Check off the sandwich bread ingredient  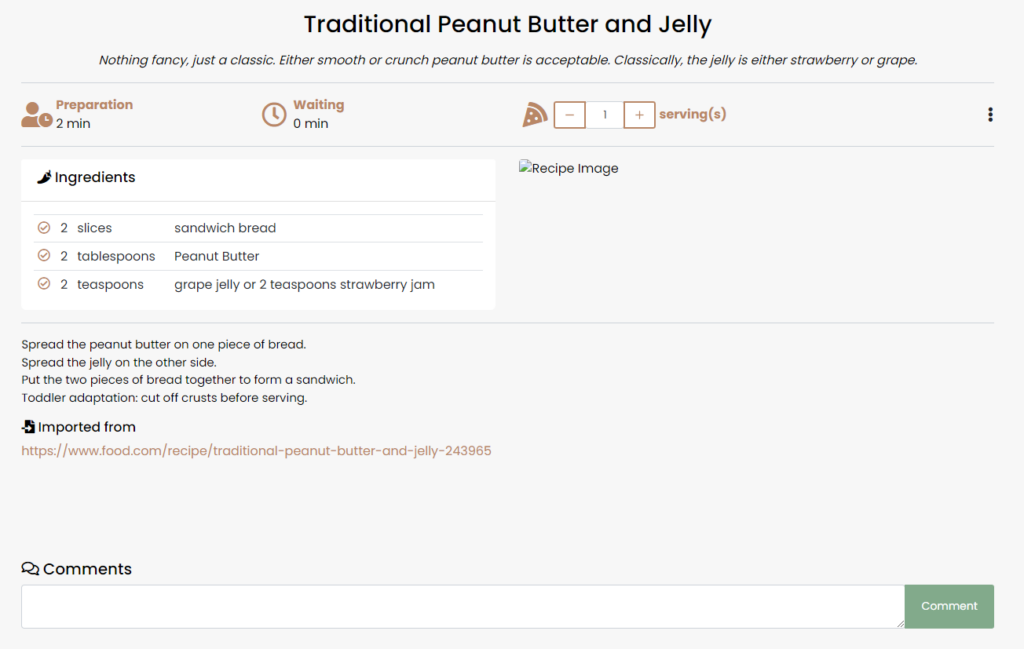[44, 228]
